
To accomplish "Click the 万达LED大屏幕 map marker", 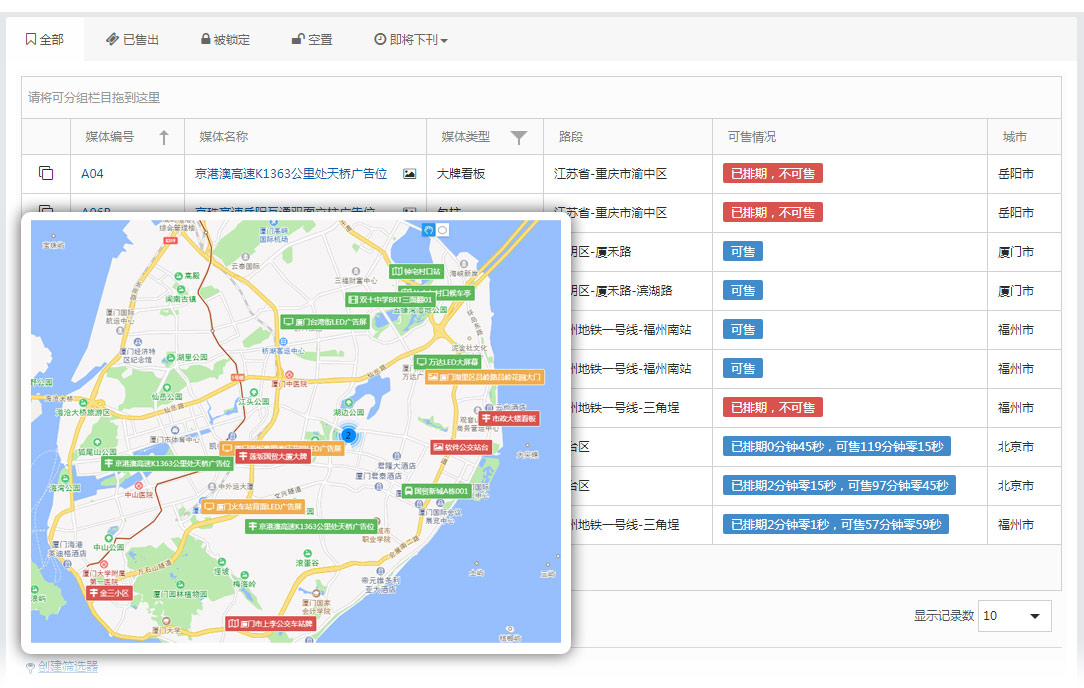I will pyautogui.click(x=447, y=362).
